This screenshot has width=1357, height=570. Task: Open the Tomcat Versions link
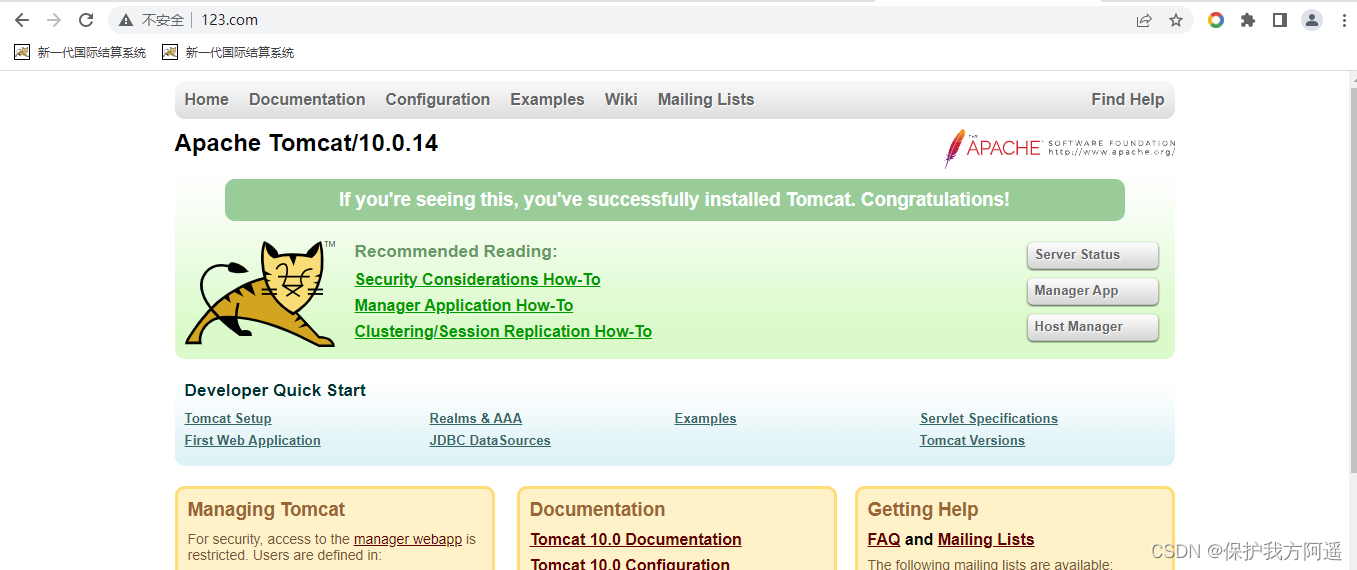coord(972,440)
